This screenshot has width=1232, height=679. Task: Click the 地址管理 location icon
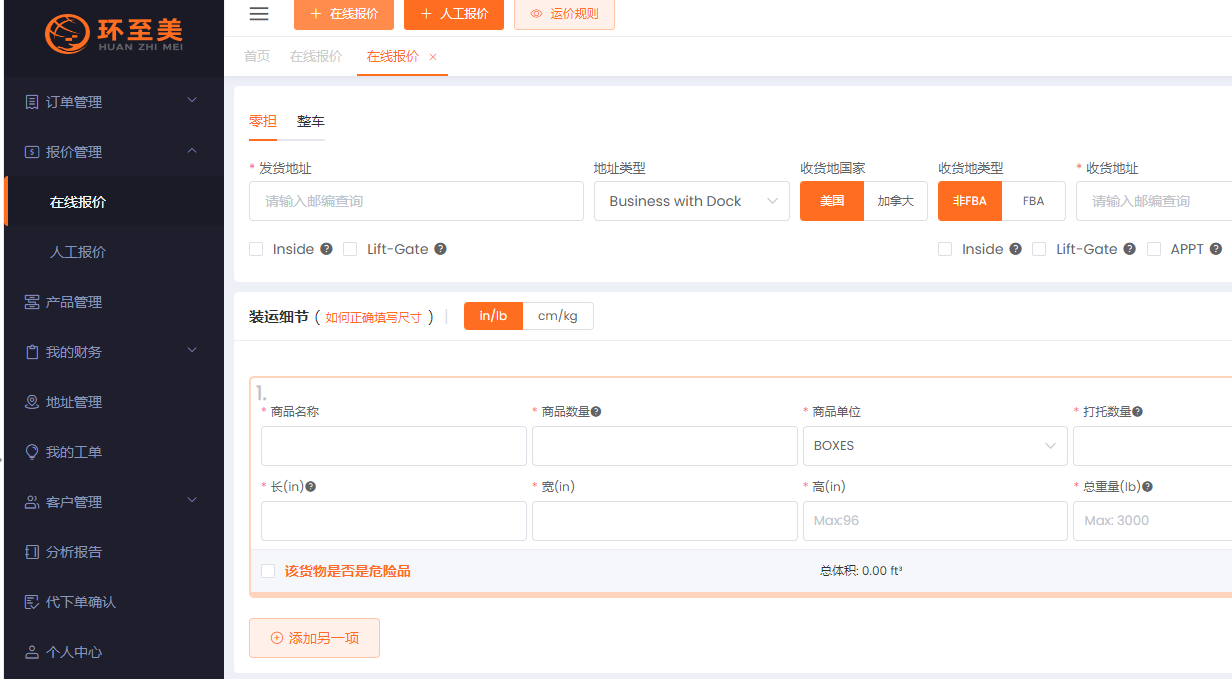click(x=32, y=402)
